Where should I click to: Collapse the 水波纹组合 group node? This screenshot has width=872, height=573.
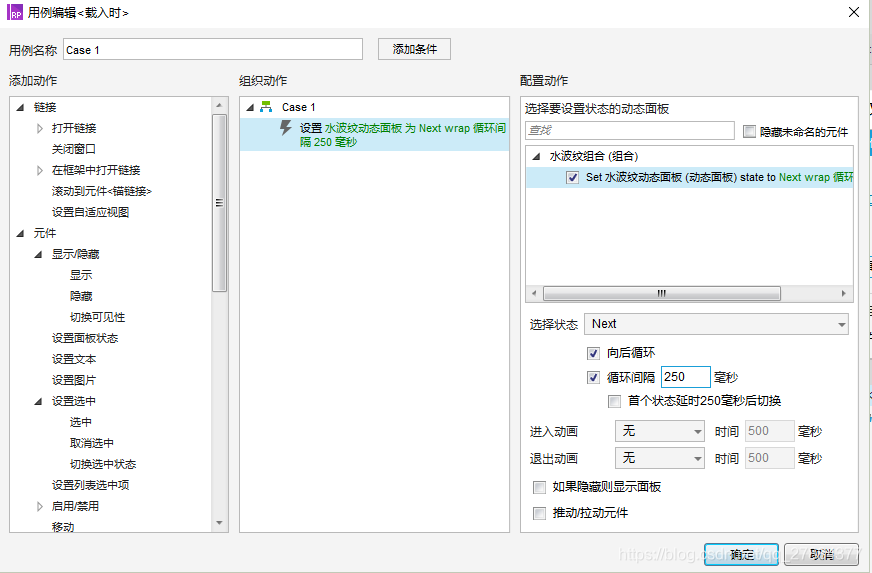click(537, 156)
